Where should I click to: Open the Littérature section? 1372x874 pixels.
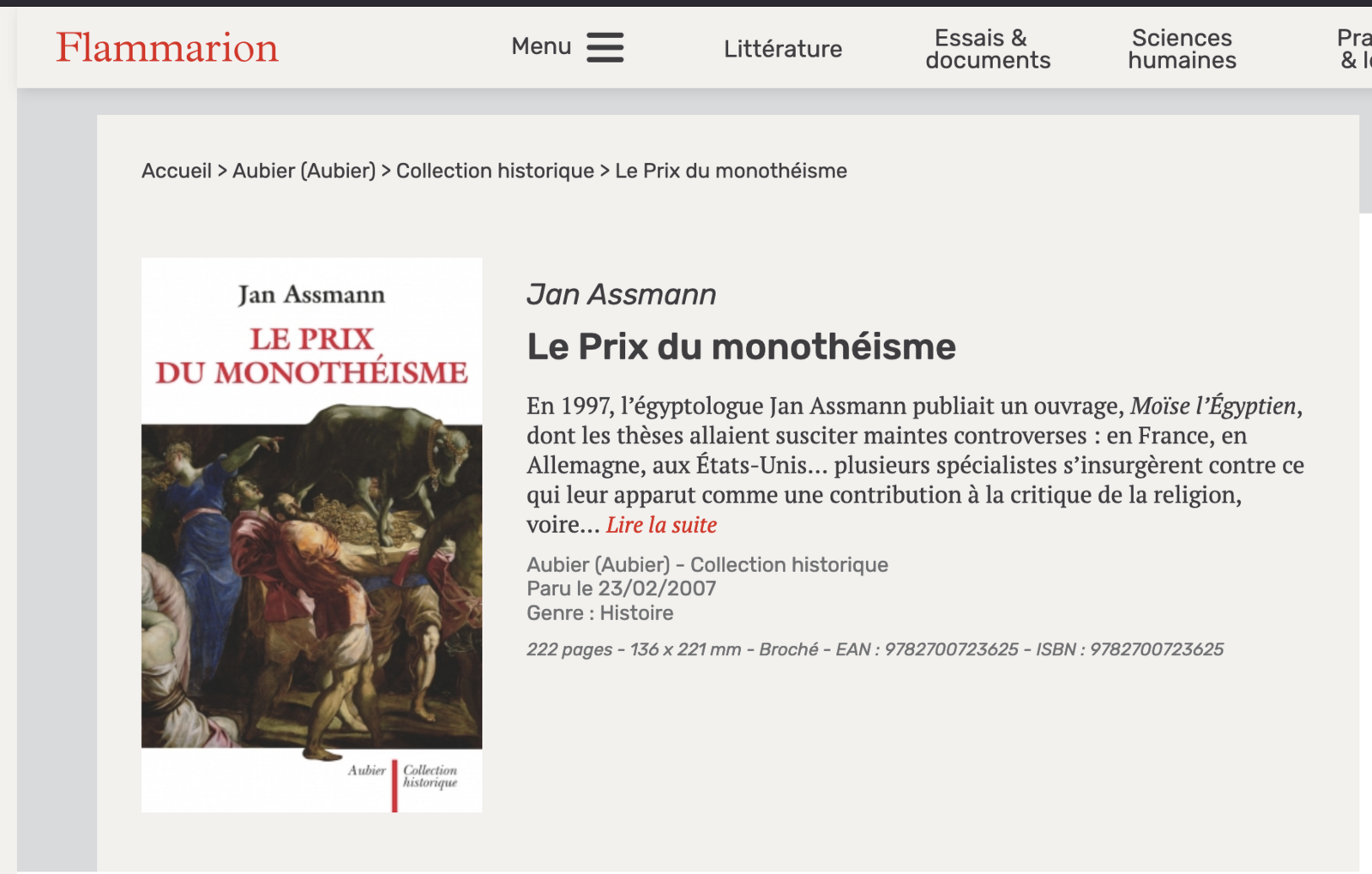(x=783, y=49)
